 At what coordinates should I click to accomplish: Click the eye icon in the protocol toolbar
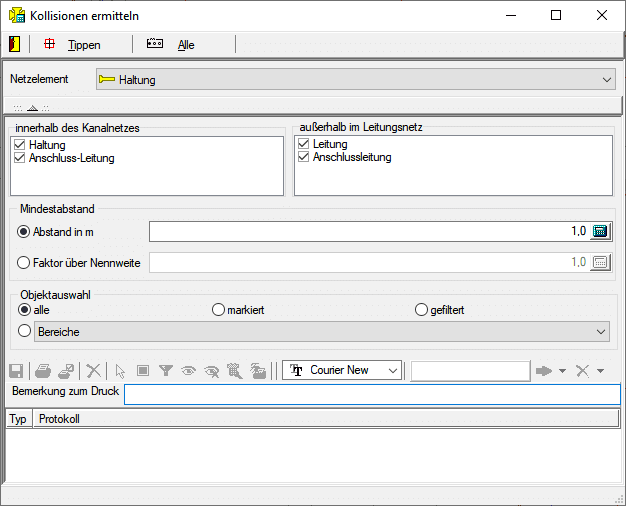click(x=188, y=370)
